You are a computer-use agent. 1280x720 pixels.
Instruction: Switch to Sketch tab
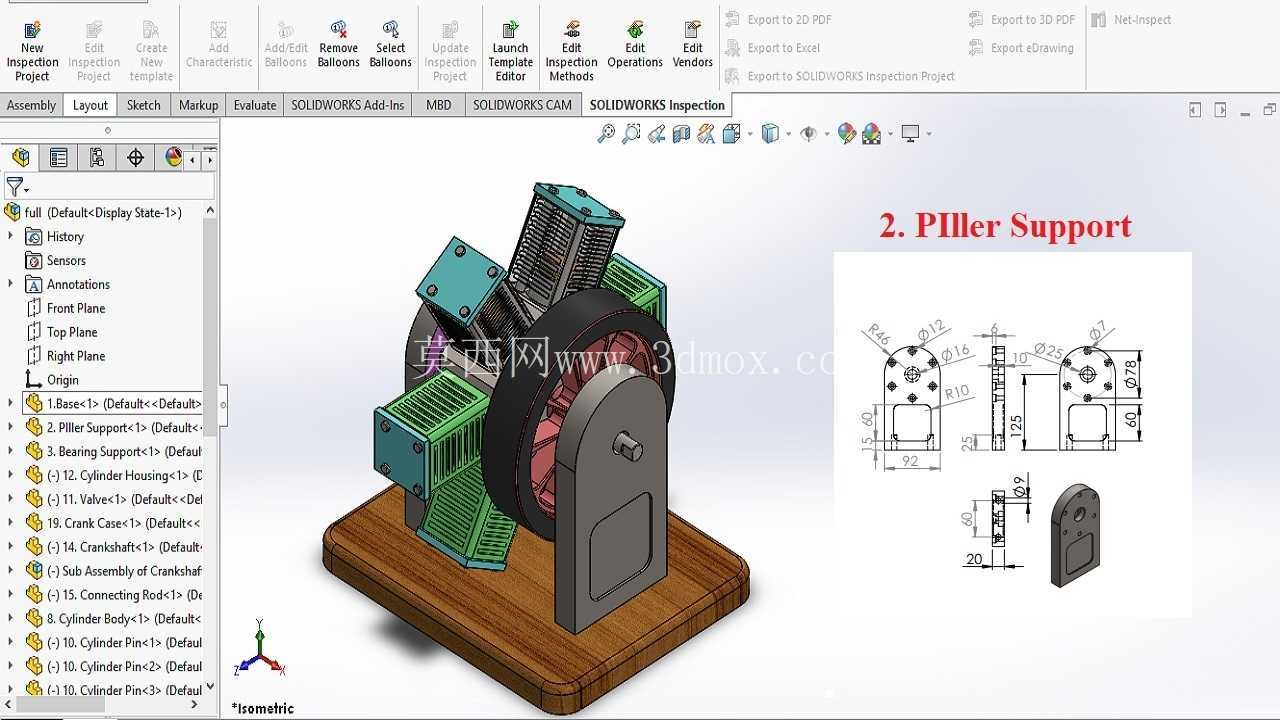pyautogui.click(x=143, y=105)
